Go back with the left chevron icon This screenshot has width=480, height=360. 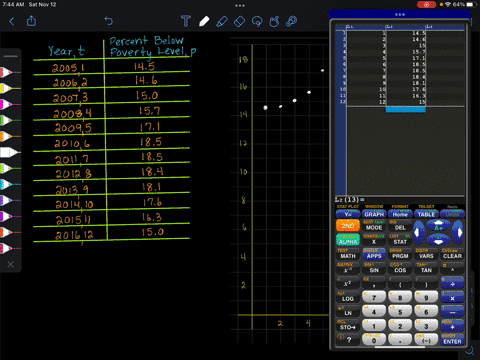[x=12, y=21]
